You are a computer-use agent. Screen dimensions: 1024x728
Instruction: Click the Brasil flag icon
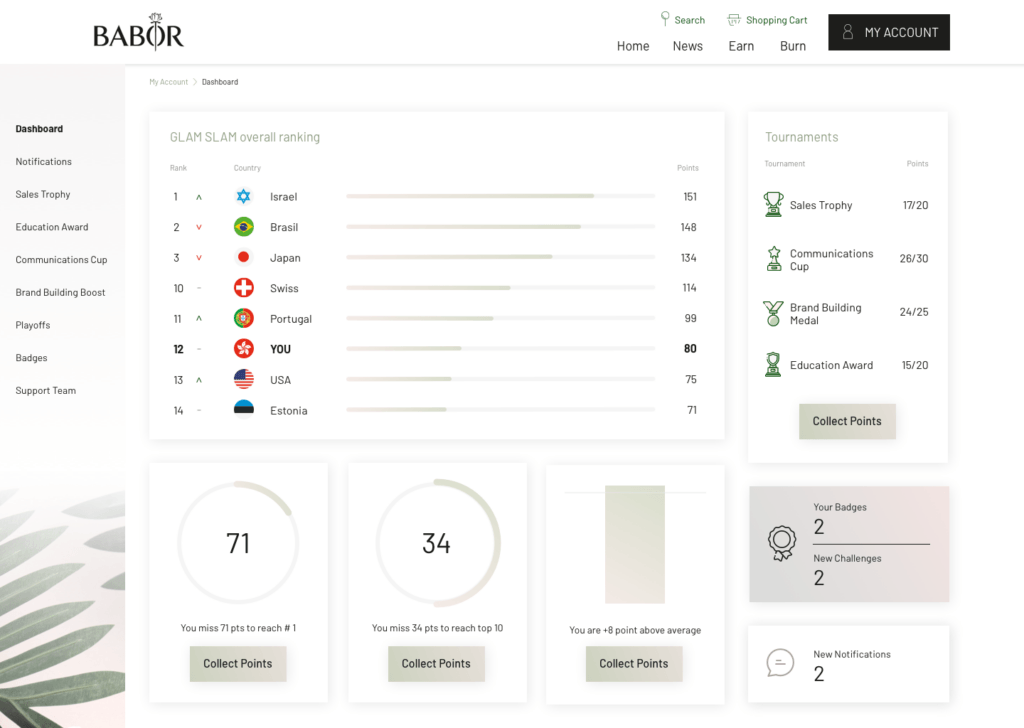click(244, 227)
